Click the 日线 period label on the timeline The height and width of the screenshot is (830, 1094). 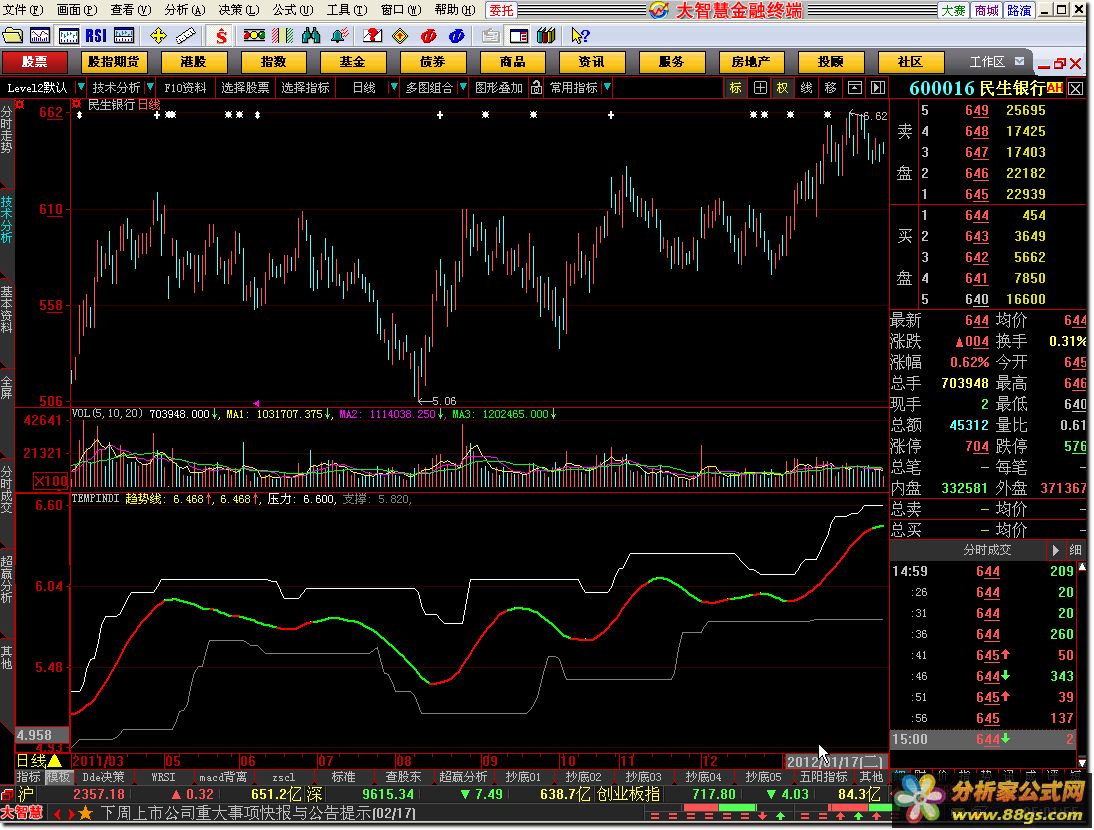[31, 760]
